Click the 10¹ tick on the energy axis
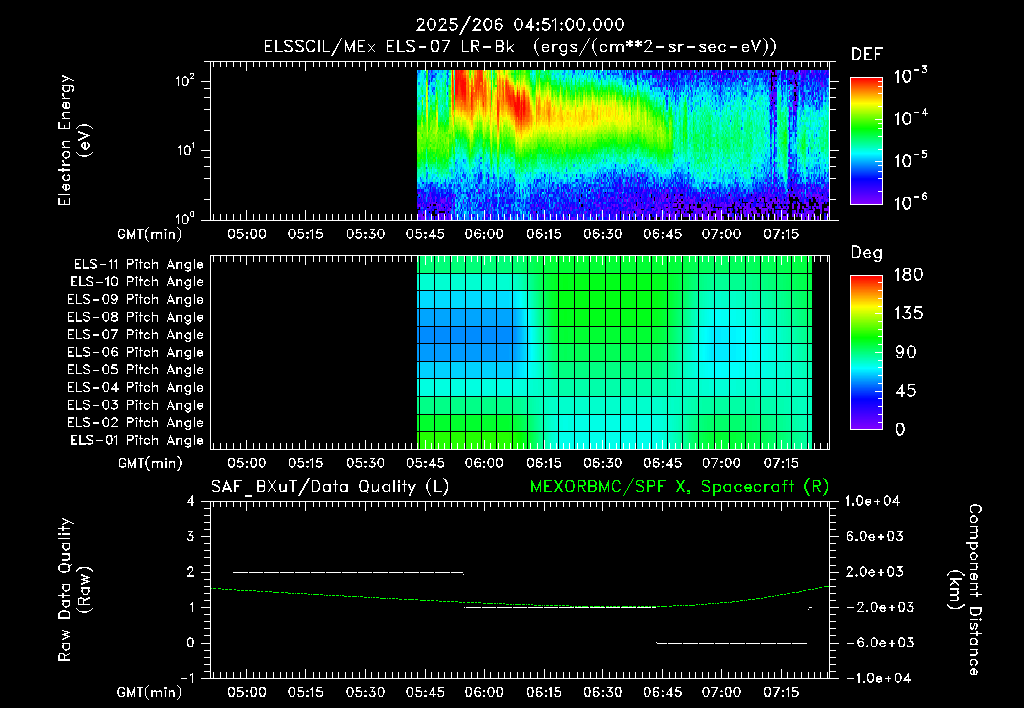 185,150
